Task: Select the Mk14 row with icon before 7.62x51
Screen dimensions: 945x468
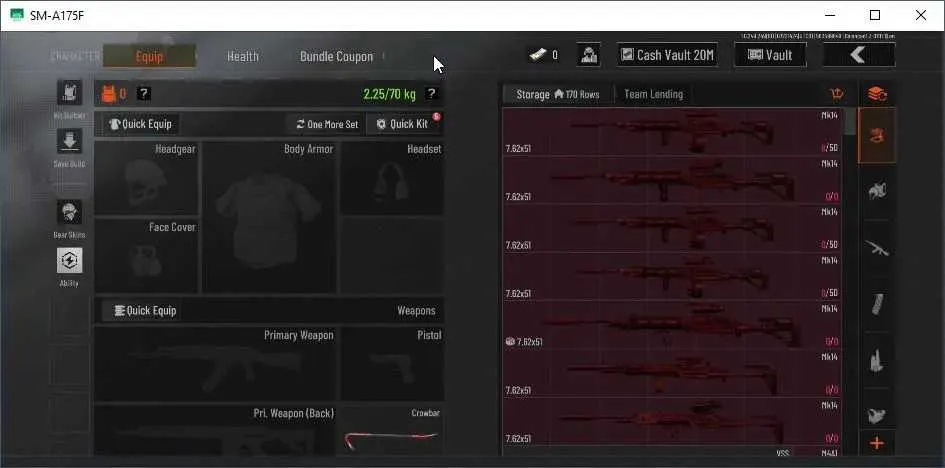Action: pos(672,325)
